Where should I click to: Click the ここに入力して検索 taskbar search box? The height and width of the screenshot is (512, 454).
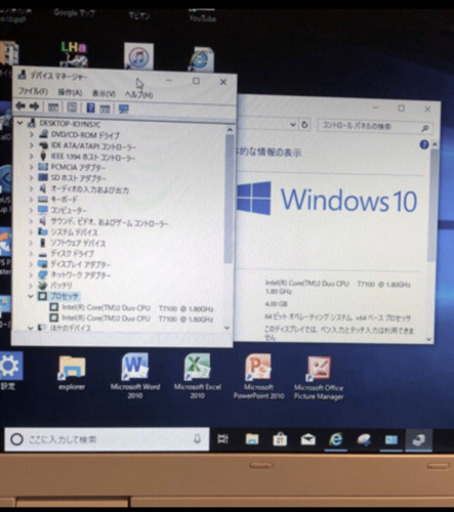107,439
